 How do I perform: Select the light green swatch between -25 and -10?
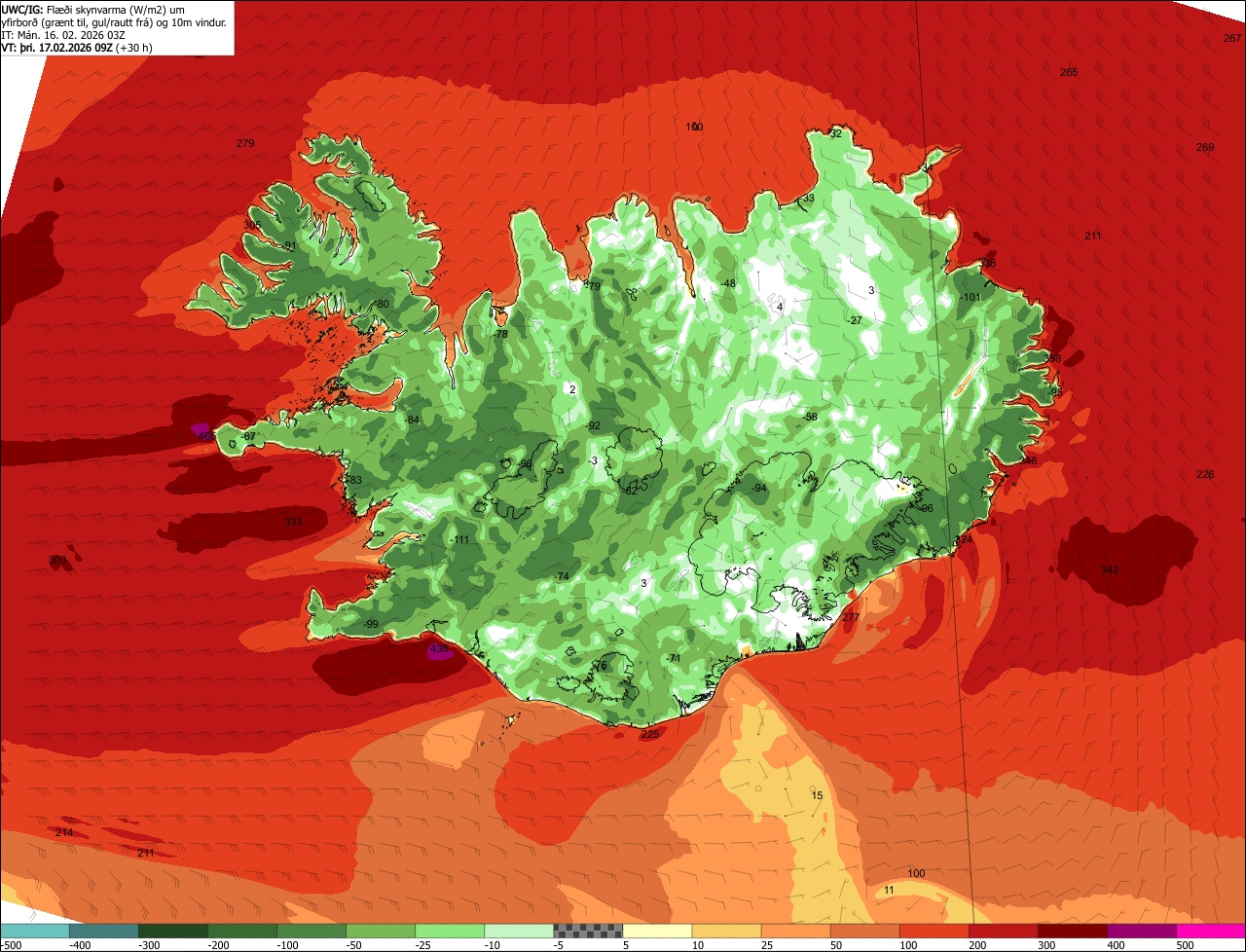pos(450,931)
